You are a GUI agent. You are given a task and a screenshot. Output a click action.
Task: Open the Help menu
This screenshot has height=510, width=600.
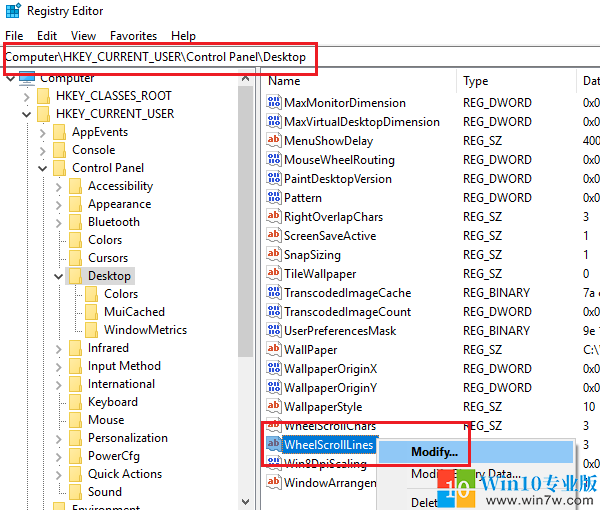coord(183,36)
